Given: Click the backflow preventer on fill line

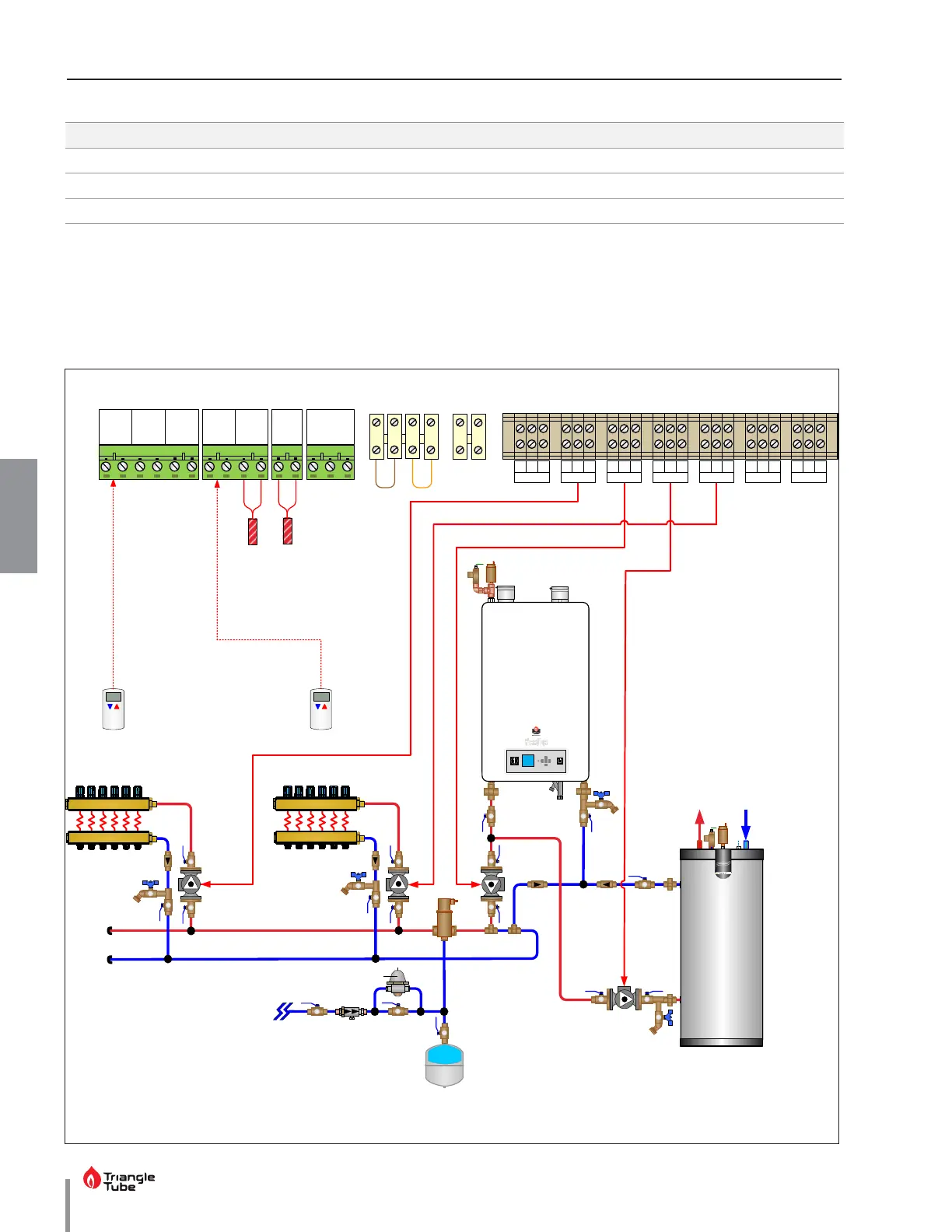Looking at the screenshot, I should click(352, 1012).
